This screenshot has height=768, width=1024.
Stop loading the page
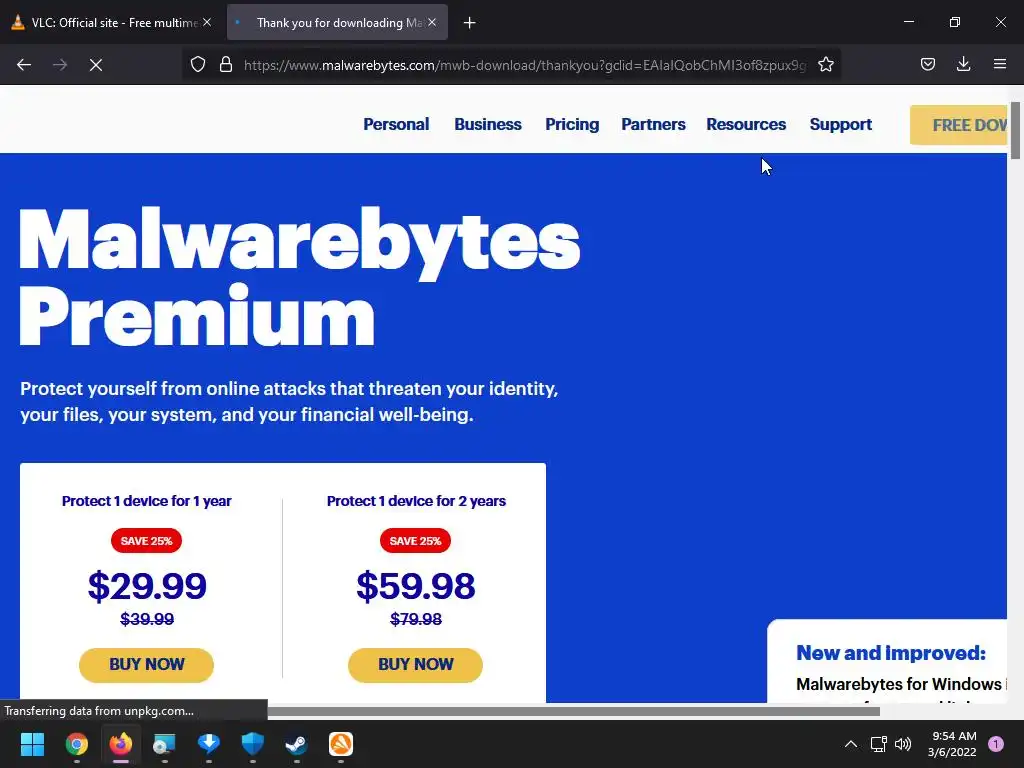(95, 65)
